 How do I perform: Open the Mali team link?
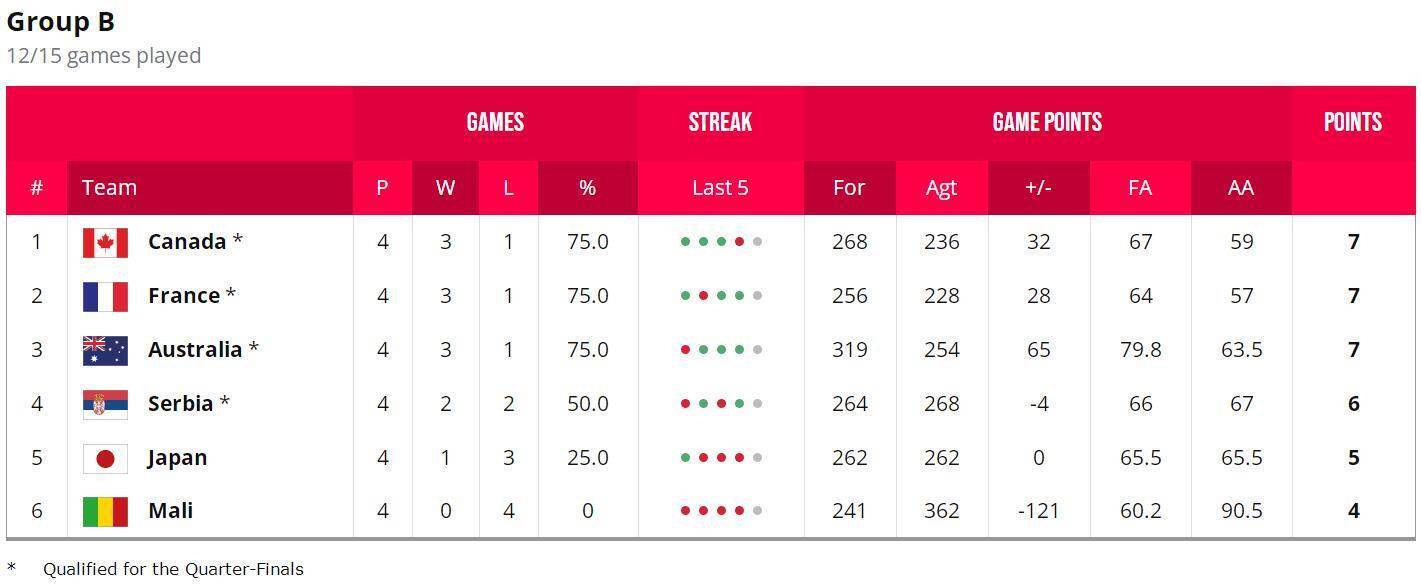170,511
